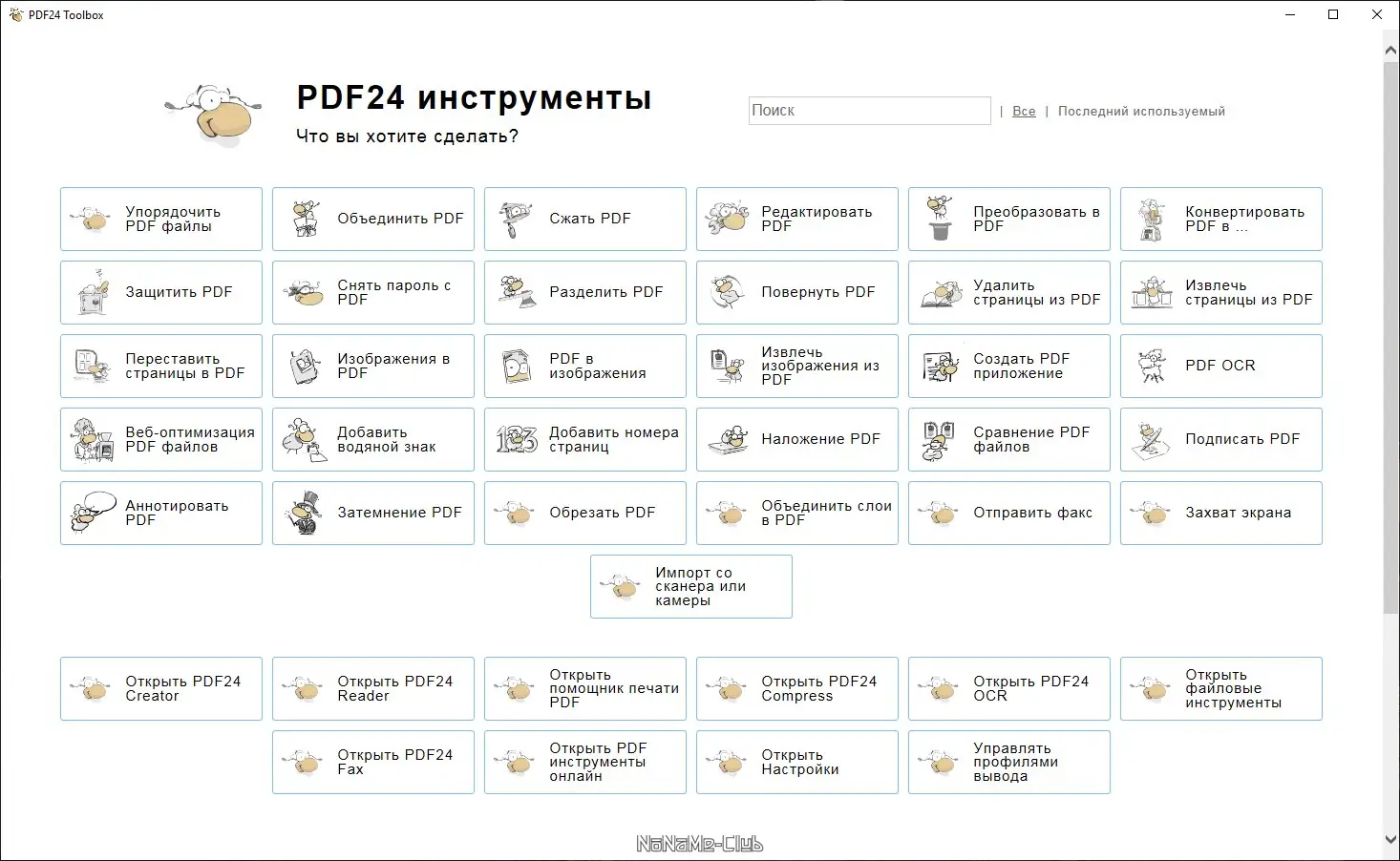Launch Открыть PDF24 Creator
Screen dimensions: 1400x861
160,688
